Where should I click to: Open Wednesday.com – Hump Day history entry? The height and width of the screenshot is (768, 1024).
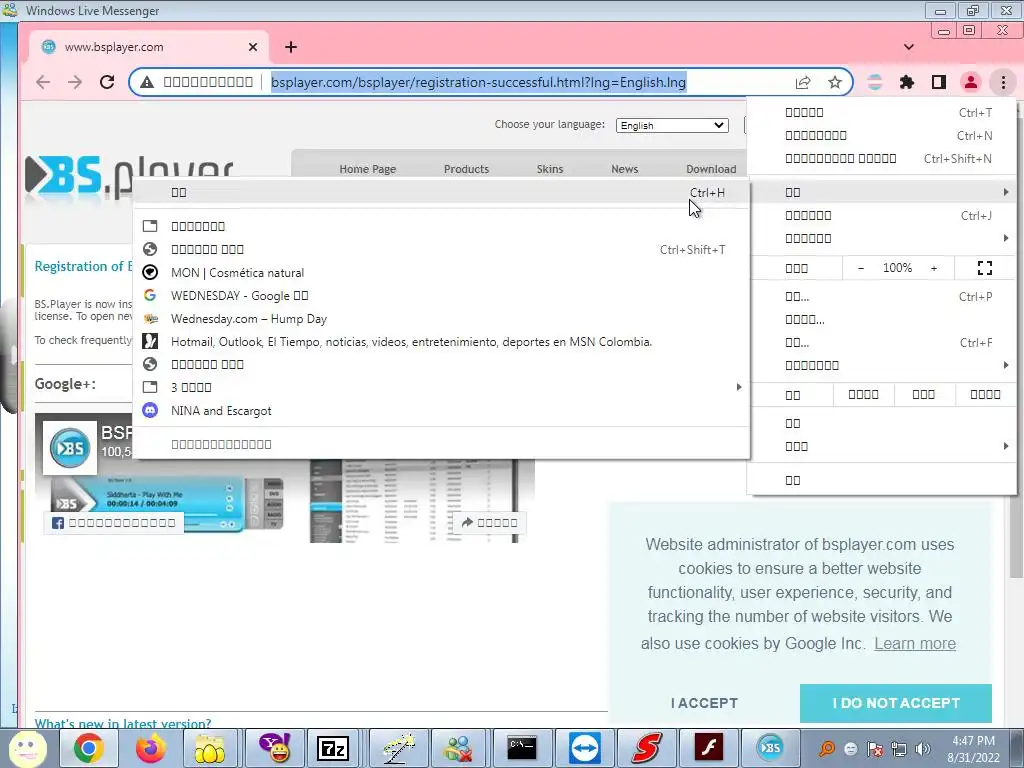(x=441, y=319)
